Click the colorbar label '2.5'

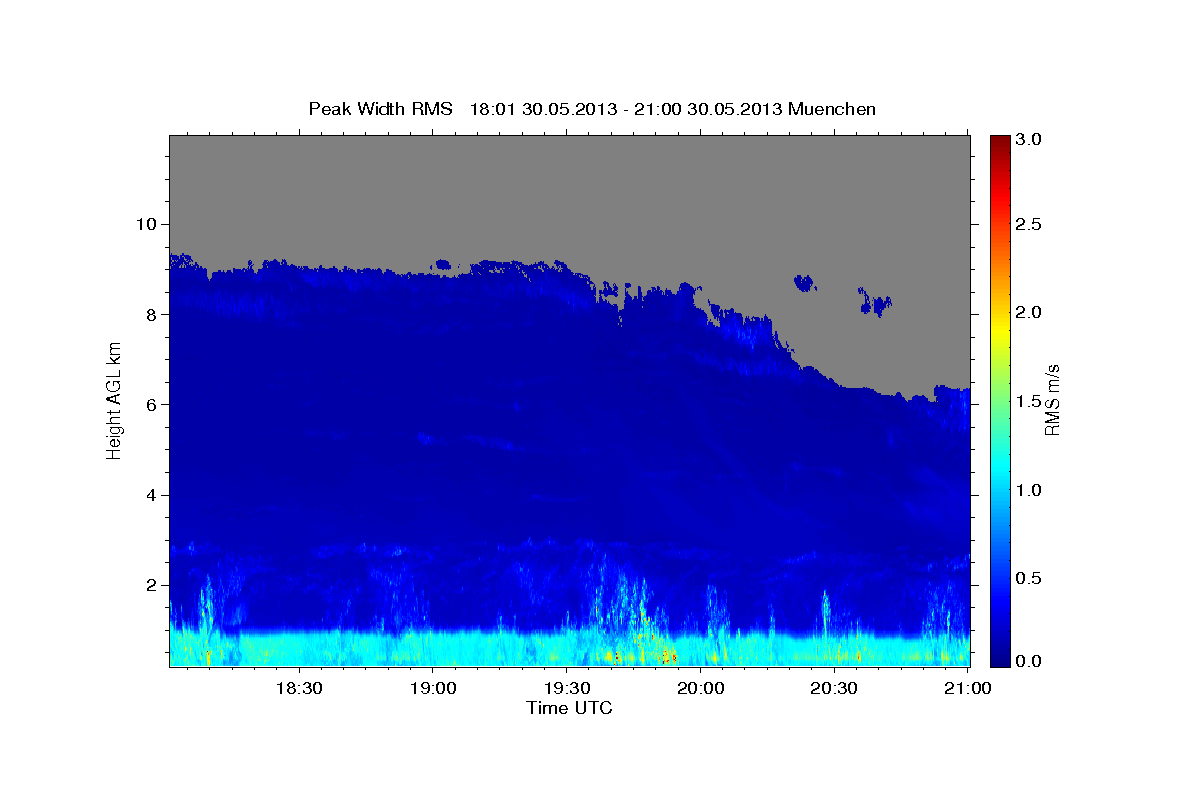click(1029, 224)
